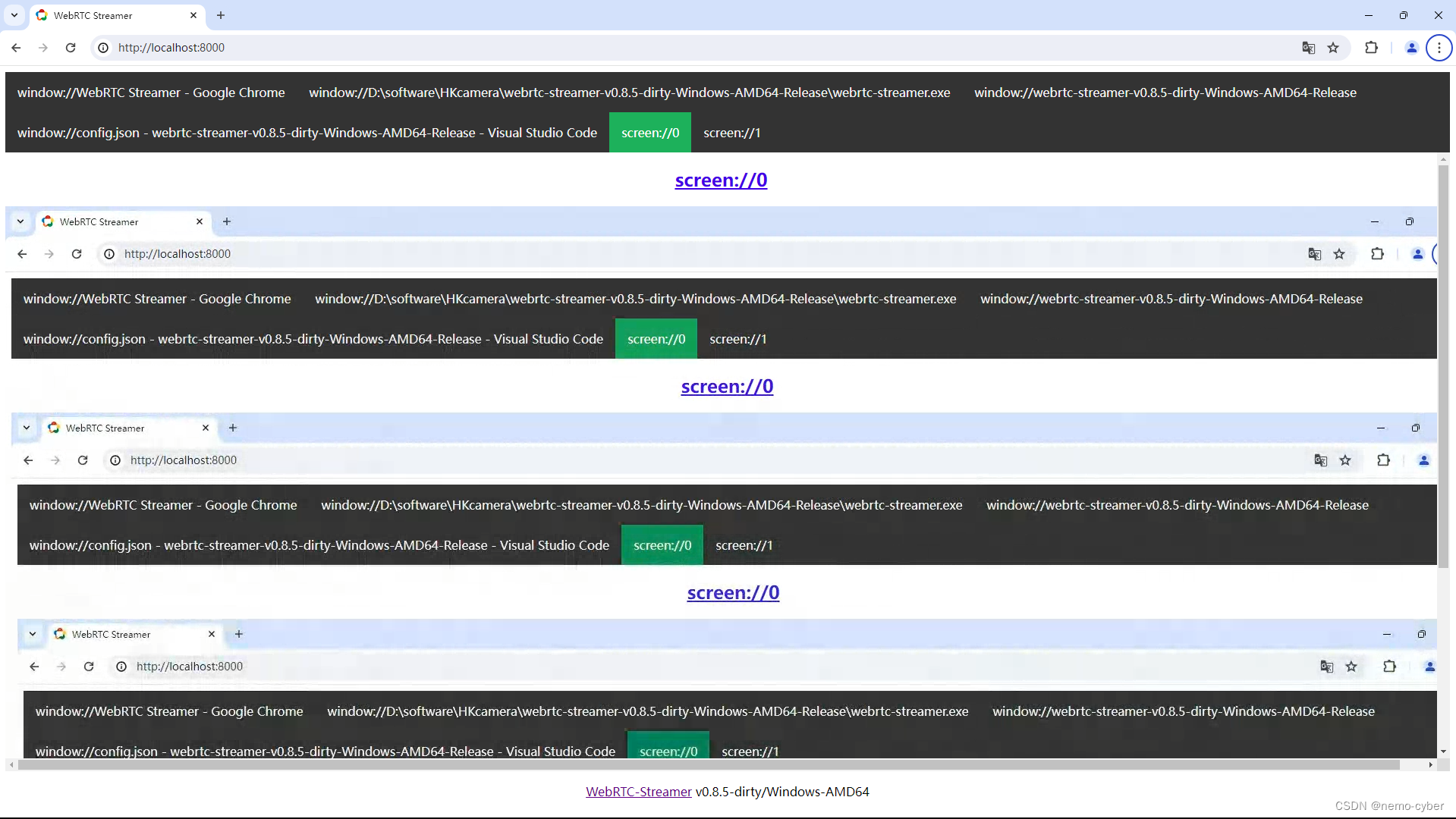Click the back navigation arrow
Screen dimensions: 1456x819
click(16, 47)
